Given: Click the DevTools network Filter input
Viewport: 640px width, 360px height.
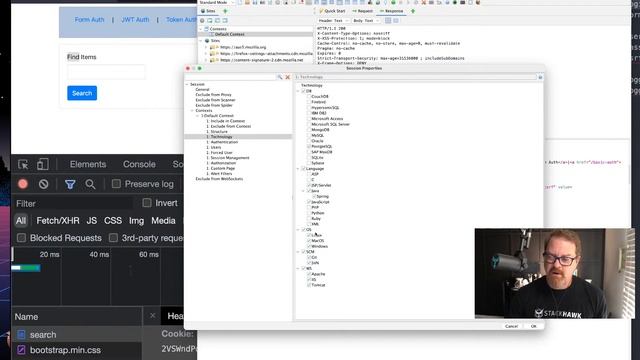Looking at the screenshot, I should pyautogui.click(x=73, y=203).
